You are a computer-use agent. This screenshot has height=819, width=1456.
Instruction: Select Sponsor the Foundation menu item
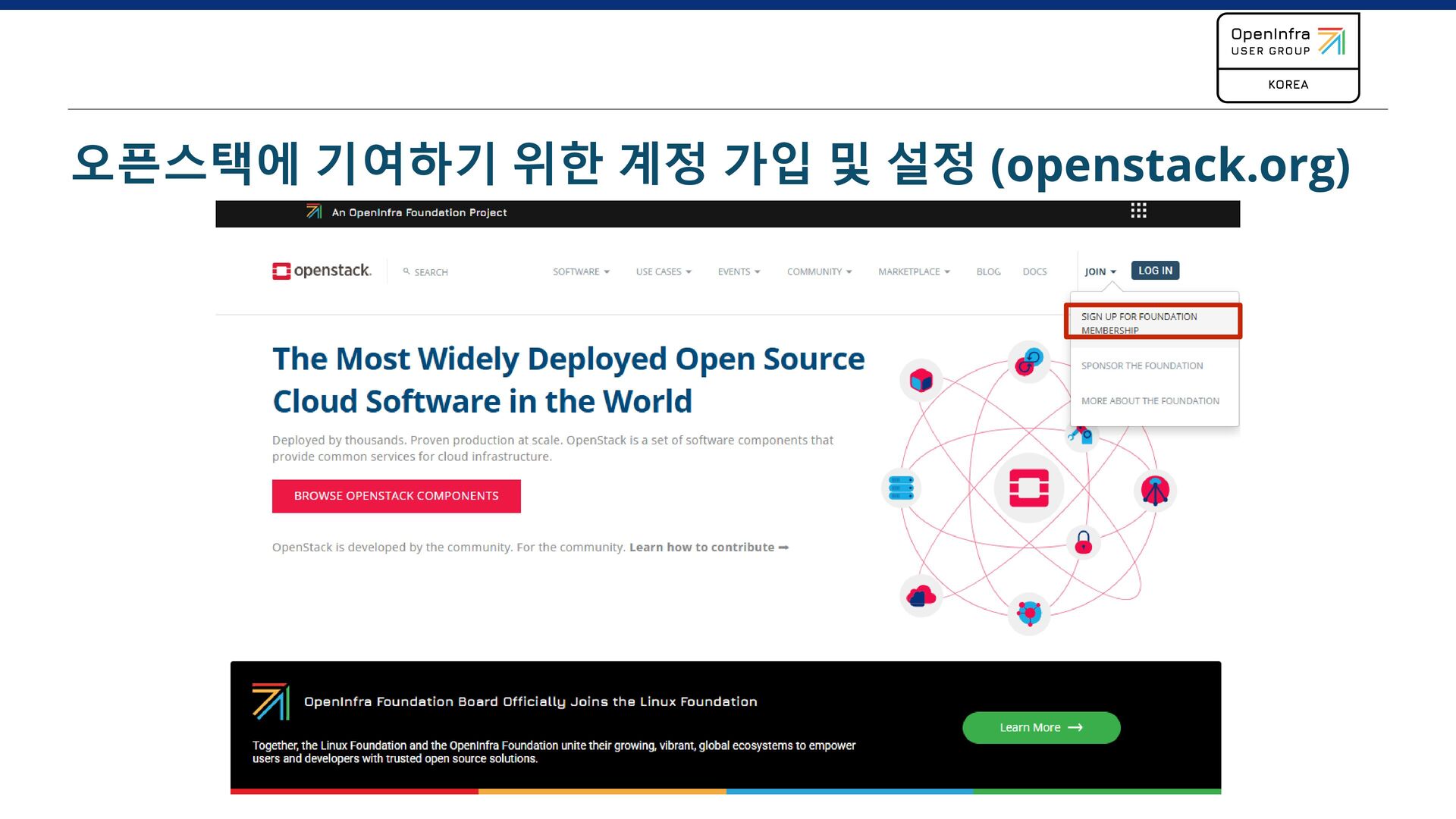tap(1142, 366)
